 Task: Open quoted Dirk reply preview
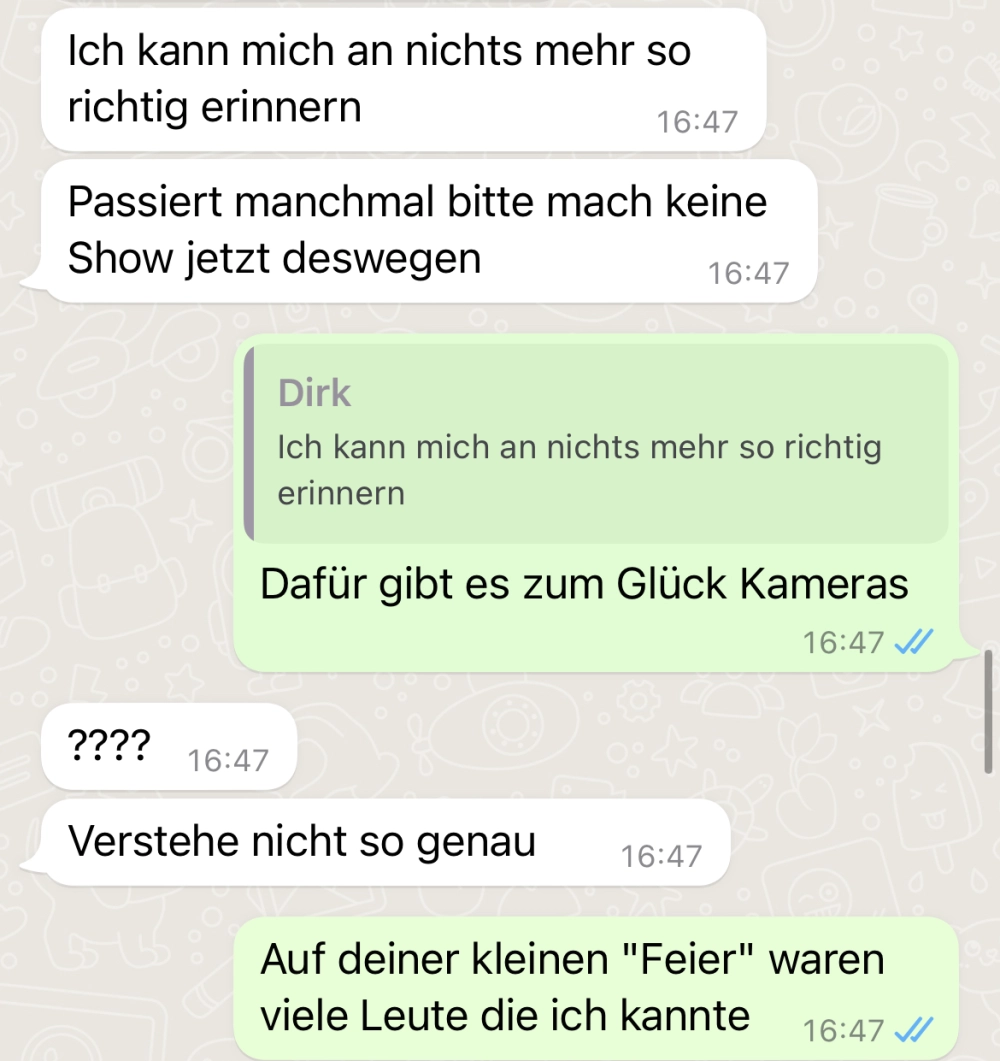(x=596, y=443)
